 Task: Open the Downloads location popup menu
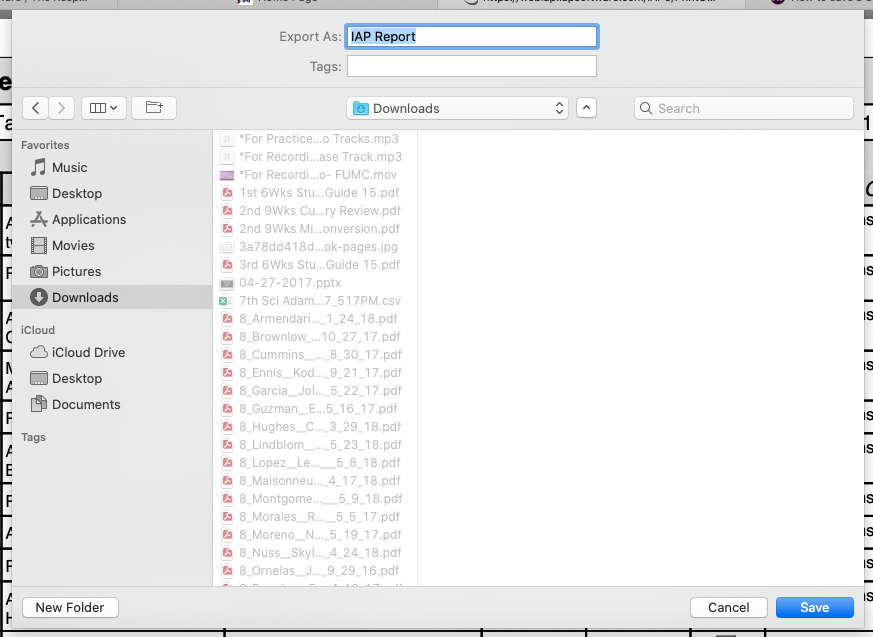click(x=458, y=108)
